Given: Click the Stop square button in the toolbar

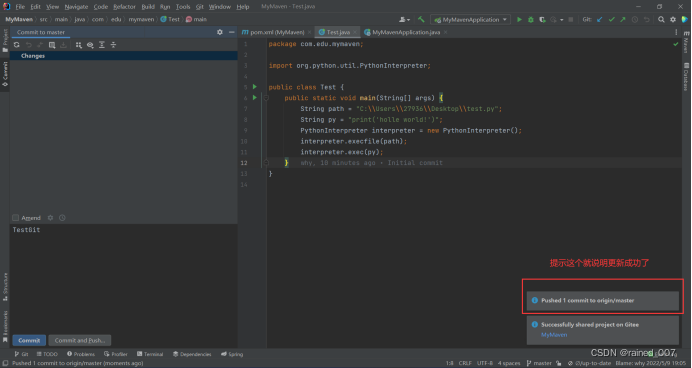Looking at the screenshot, I should pos(571,19).
